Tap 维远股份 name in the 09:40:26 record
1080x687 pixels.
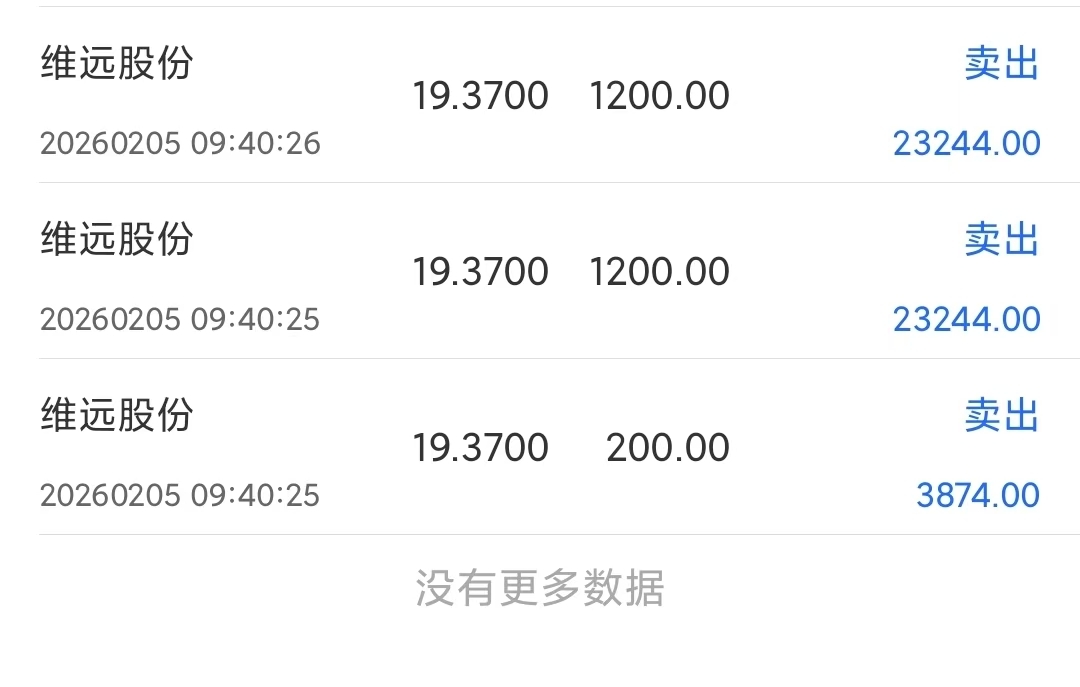point(116,64)
